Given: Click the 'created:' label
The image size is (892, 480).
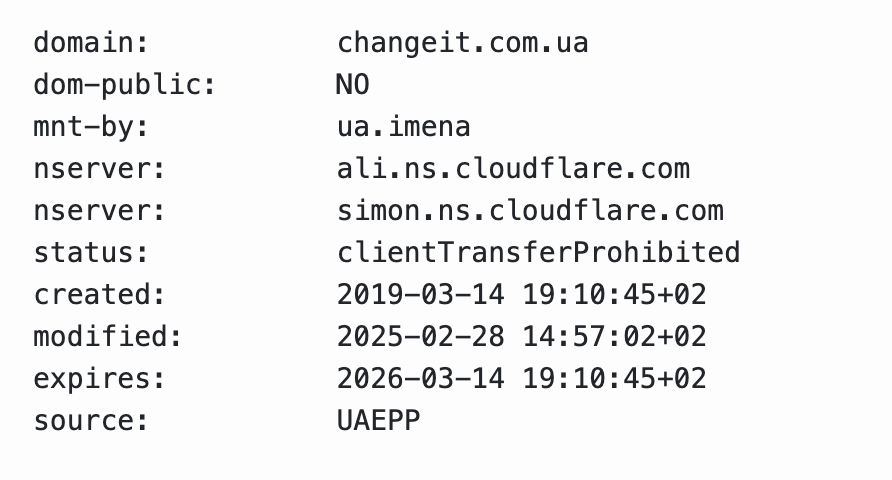Looking at the screenshot, I should (100, 295).
